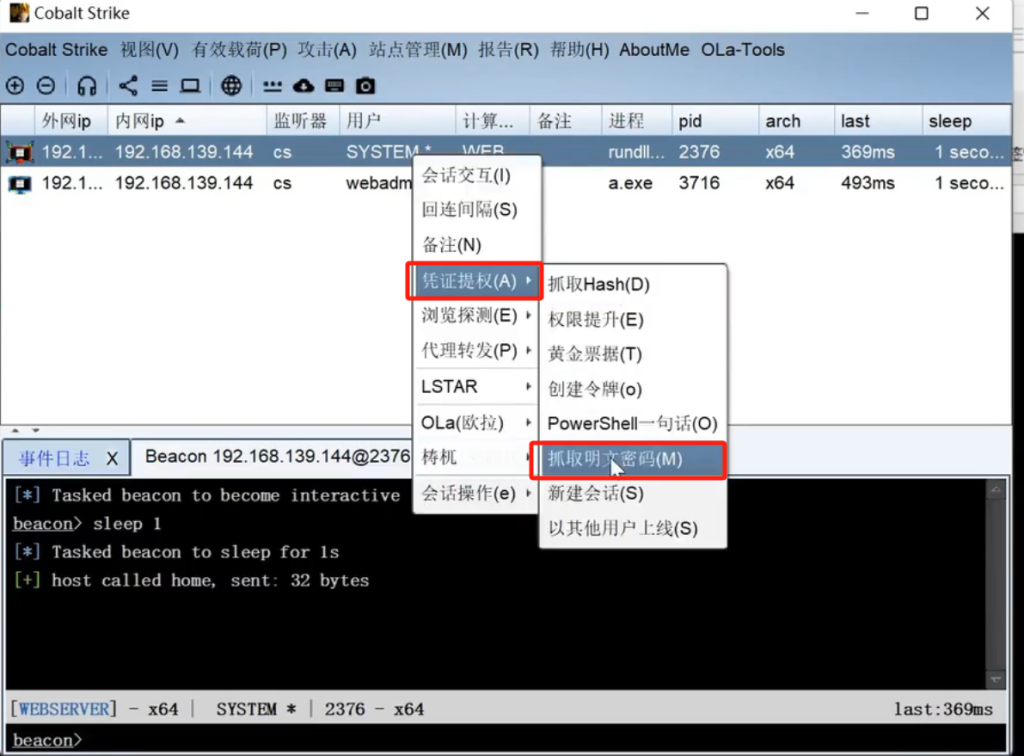The width and height of the screenshot is (1024, 756).
Task: Choose 回连间隔(S) from context menu
Action: click(x=476, y=210)
